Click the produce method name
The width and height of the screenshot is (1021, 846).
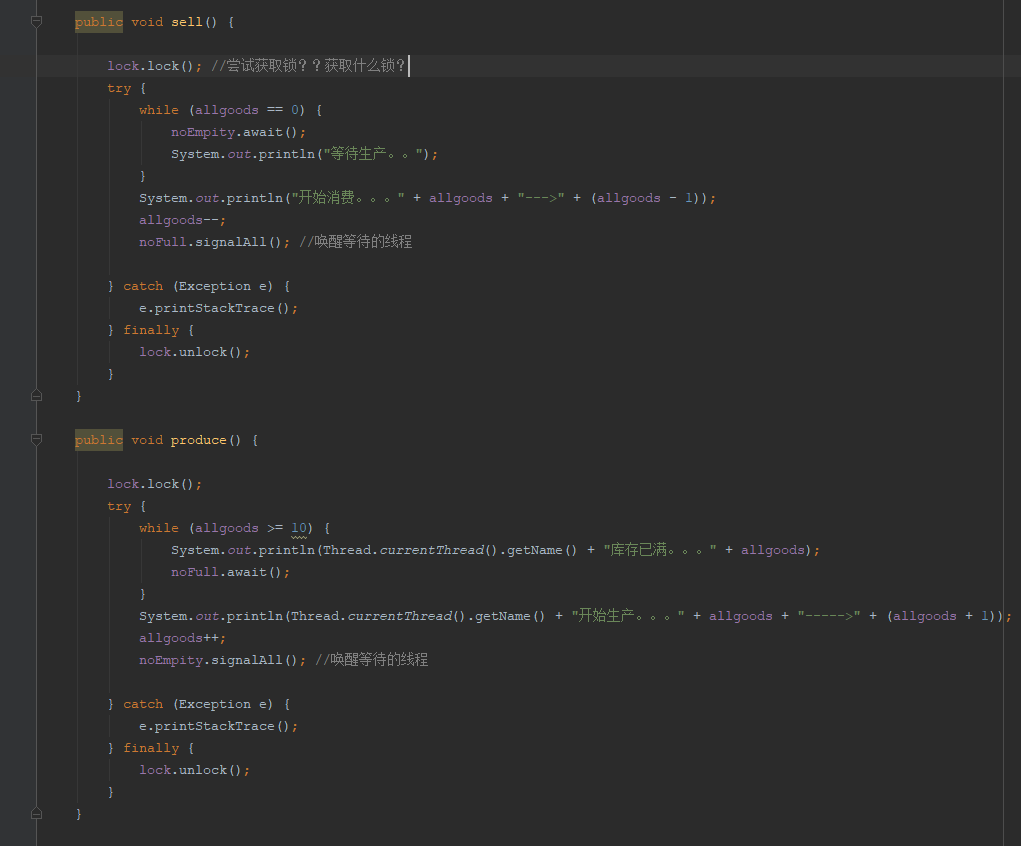pyautogui.click(x=198, y=440)
